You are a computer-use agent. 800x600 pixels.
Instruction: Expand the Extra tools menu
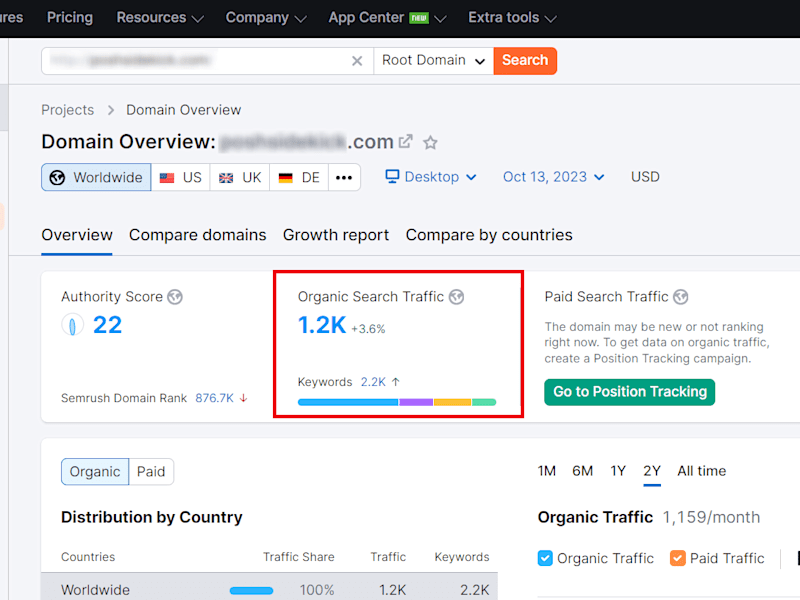[512, 18]
